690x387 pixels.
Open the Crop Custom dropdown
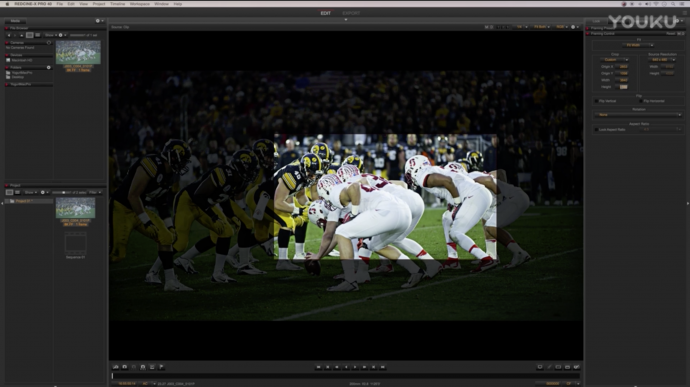tap(615, 60)
